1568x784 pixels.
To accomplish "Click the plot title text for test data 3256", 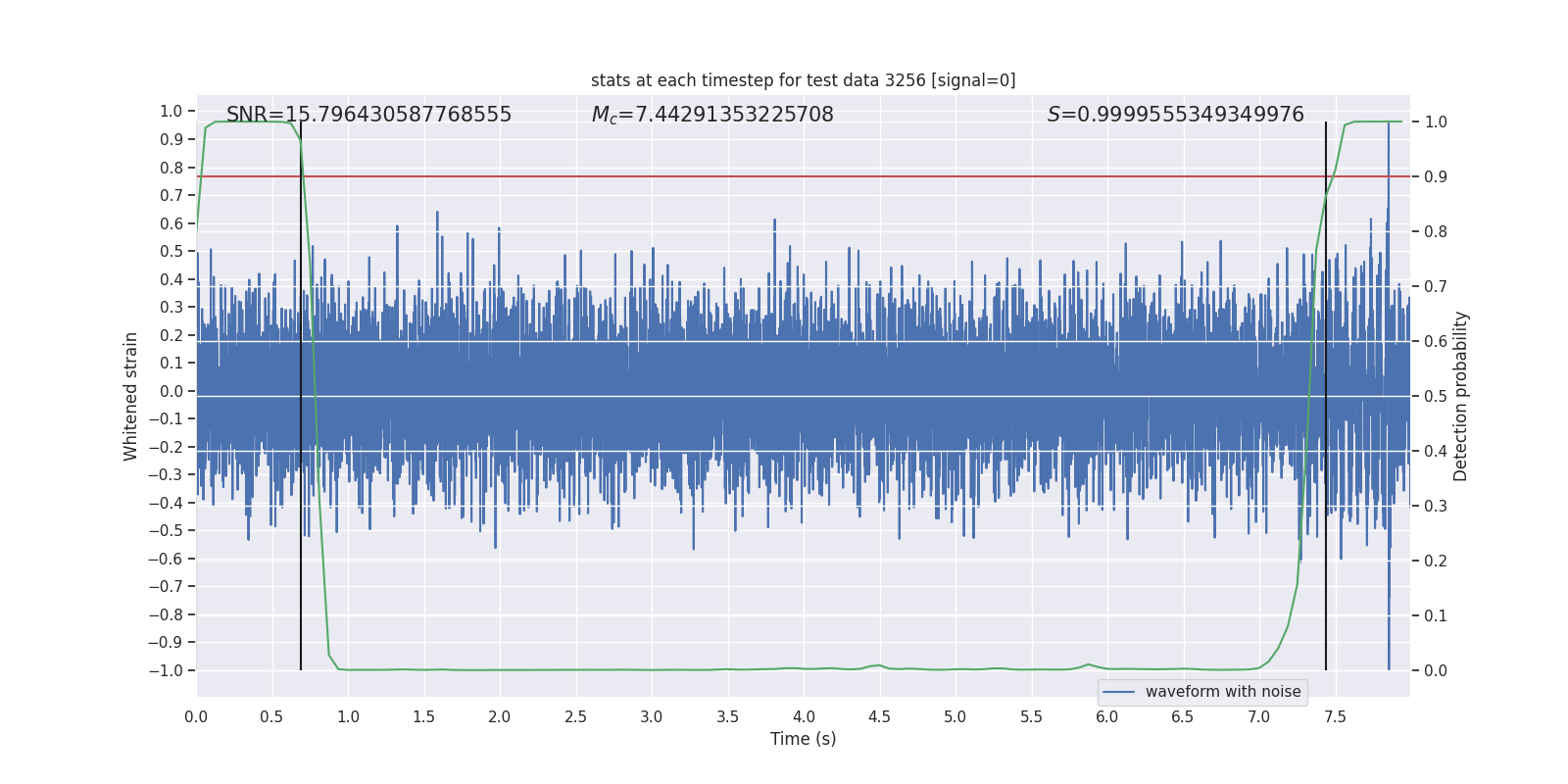I will 803,80.
